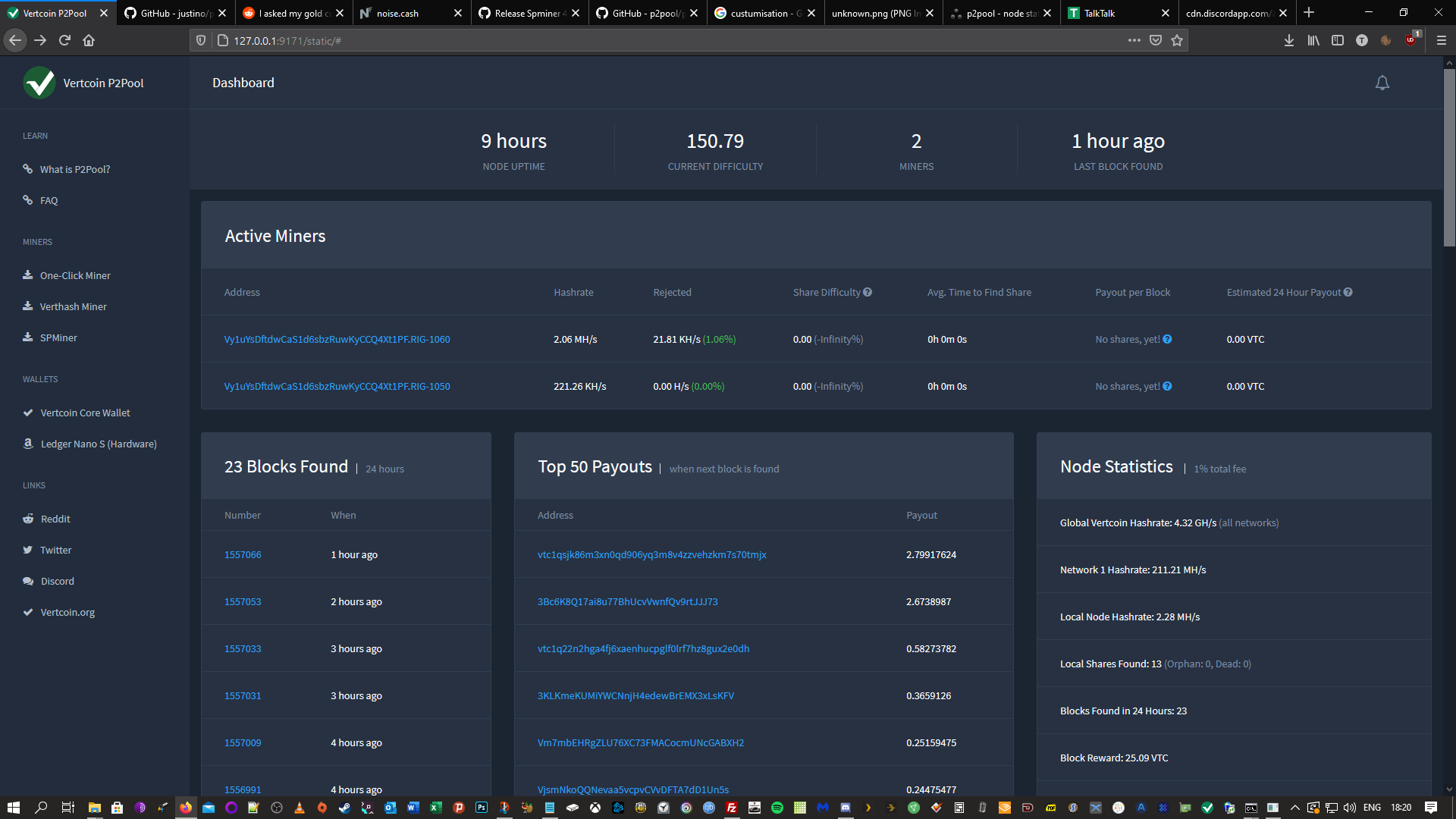Go back using the browser back arrow
Viewport: 1456px width, 819px height.
point(15,40)
